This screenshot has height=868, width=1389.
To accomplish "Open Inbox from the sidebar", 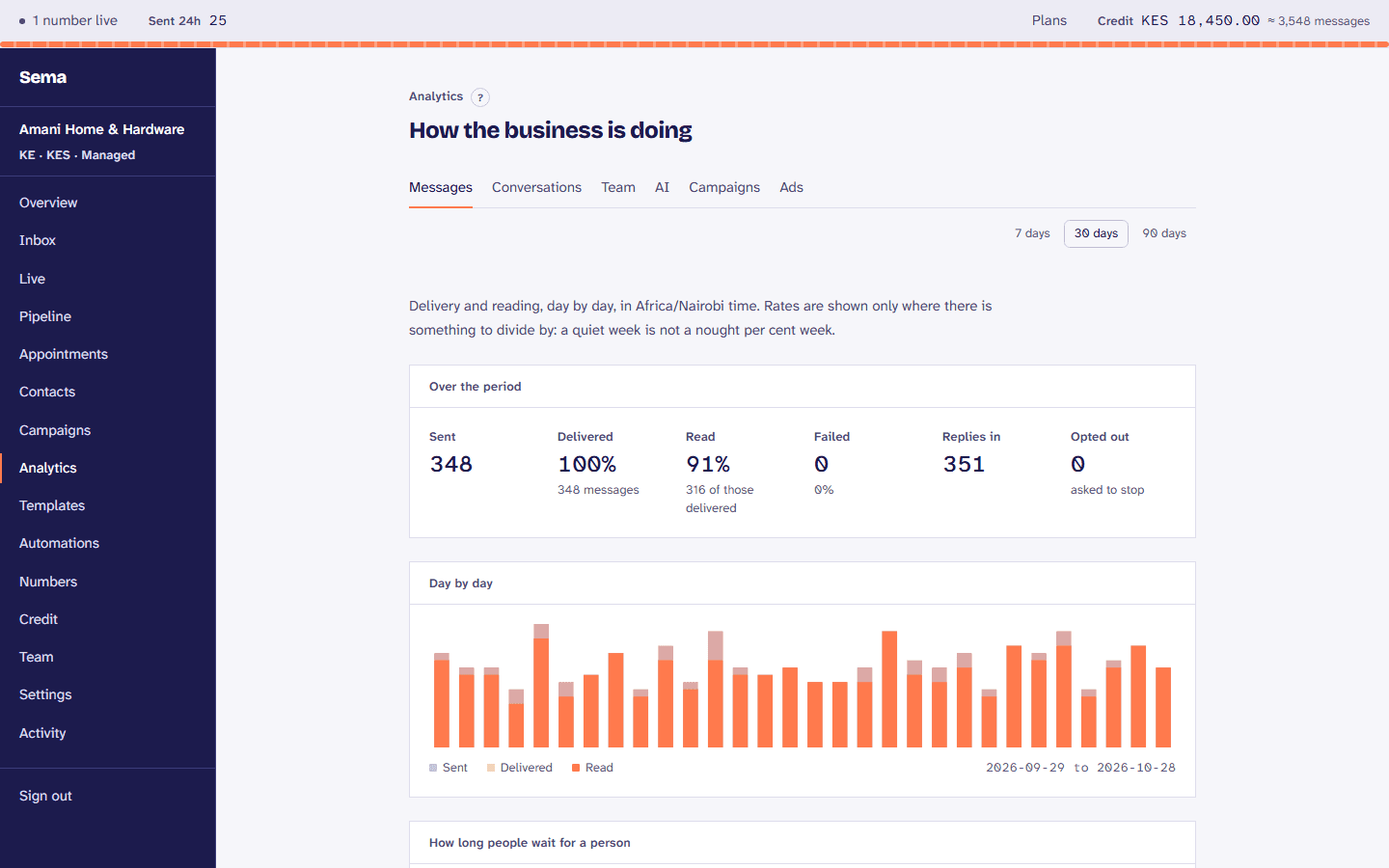I will [108, 240].
